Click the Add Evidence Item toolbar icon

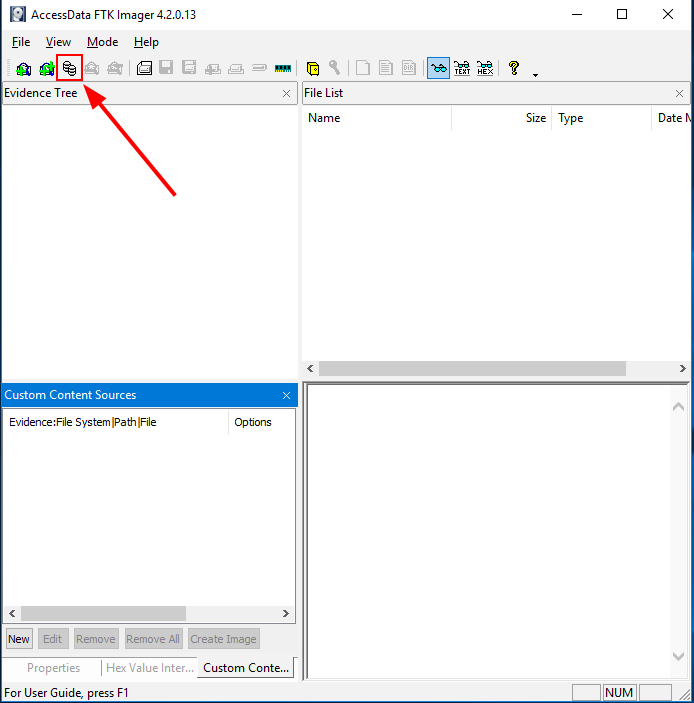[x=22, y=68]
